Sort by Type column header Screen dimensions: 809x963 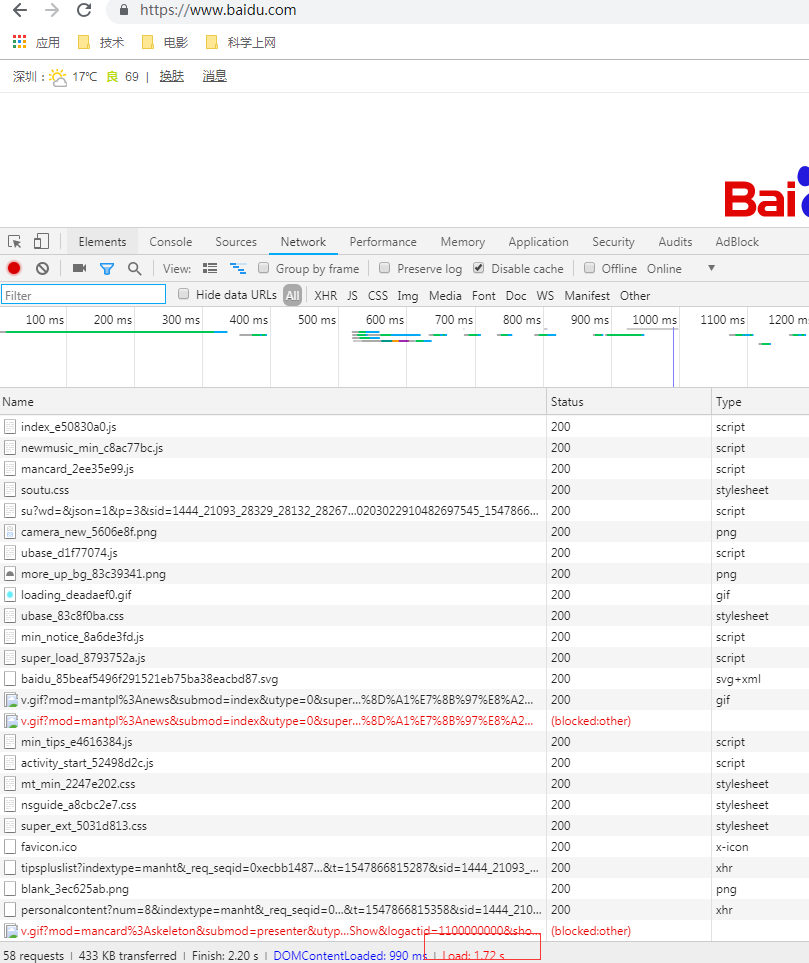click(760, 402)
